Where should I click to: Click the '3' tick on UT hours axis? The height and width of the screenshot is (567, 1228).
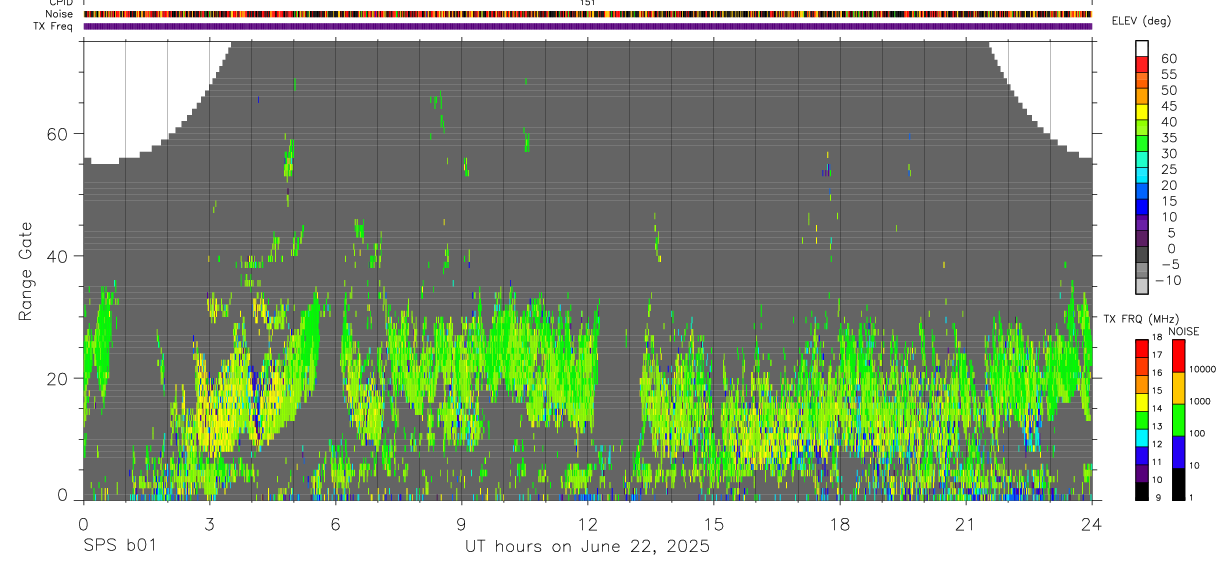pyautogui.click(x=209, y=523)
